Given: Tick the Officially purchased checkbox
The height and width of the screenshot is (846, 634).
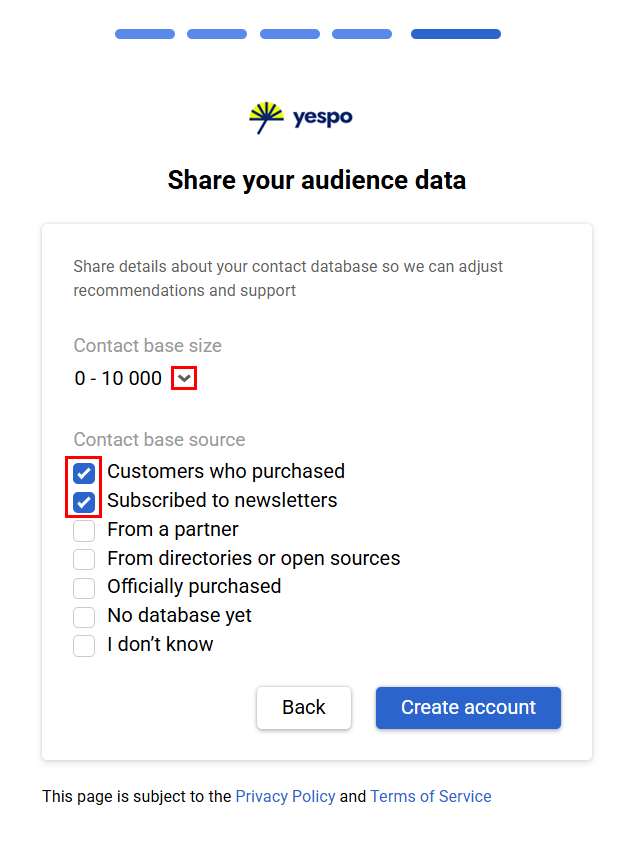Looking at the screenshot, I should pyautogui.click(x=84, y=588).
